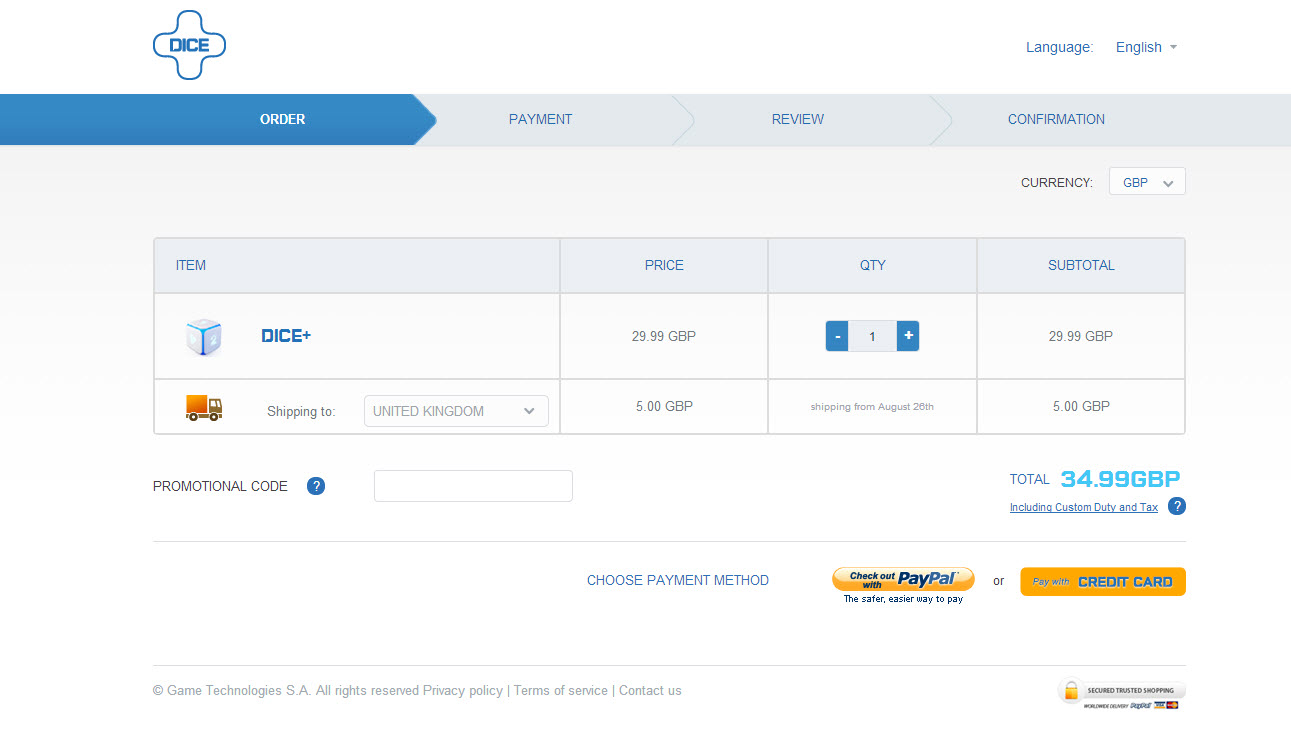Go to the Payment step tab
Screen dimensions: 1291x740
click(541, 119)
